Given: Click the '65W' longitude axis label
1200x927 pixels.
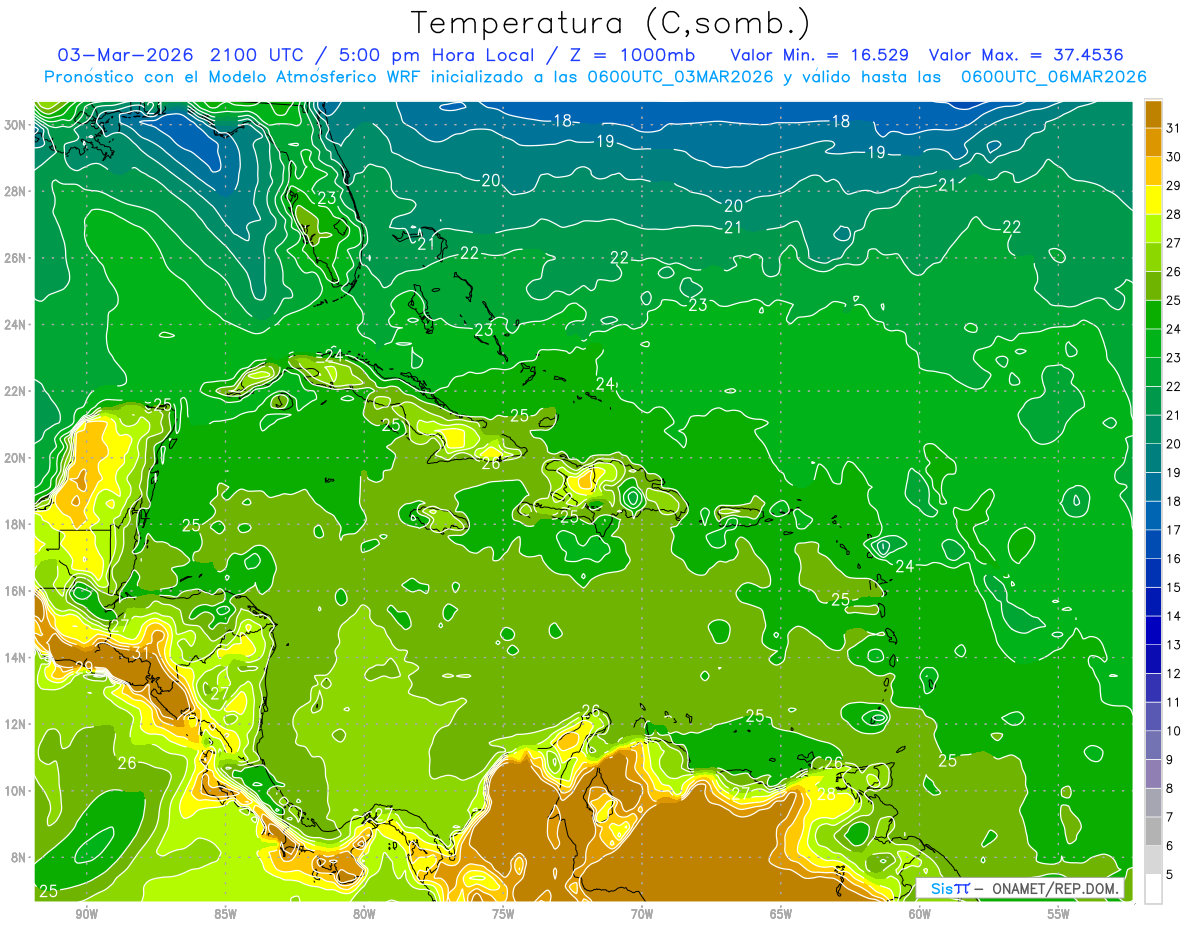Looking at the screenshot, I should [781, 914].
